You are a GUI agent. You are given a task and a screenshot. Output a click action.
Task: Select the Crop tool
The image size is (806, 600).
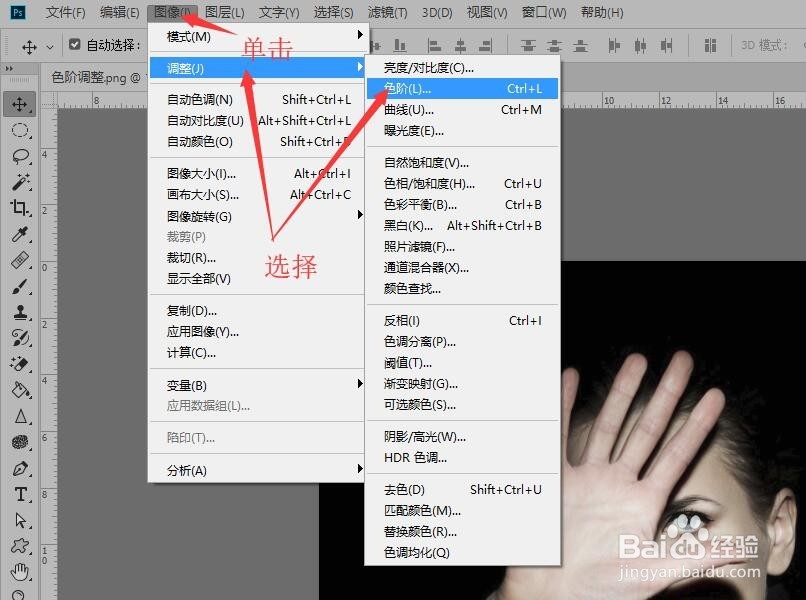[20, 208]
